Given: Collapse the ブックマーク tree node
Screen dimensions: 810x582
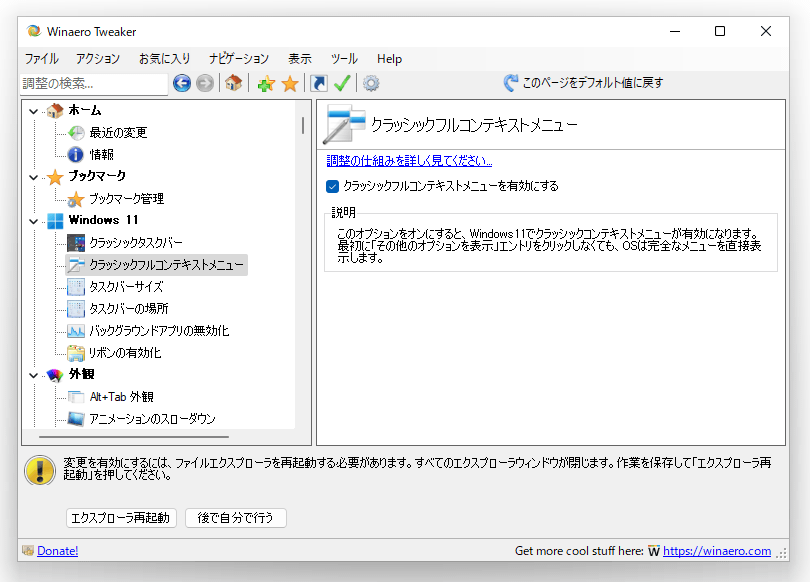Looking at the screenshot, I should tap(34, 177).
